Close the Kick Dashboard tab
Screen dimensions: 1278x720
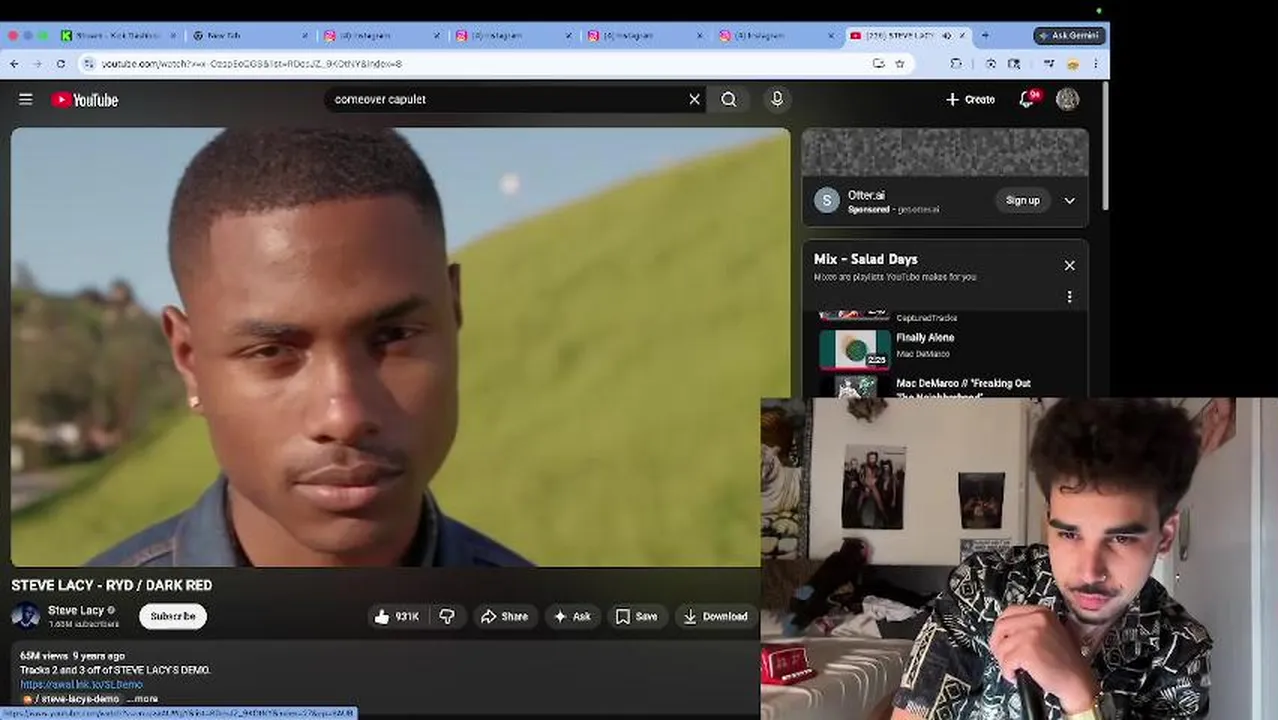[172, 35]
